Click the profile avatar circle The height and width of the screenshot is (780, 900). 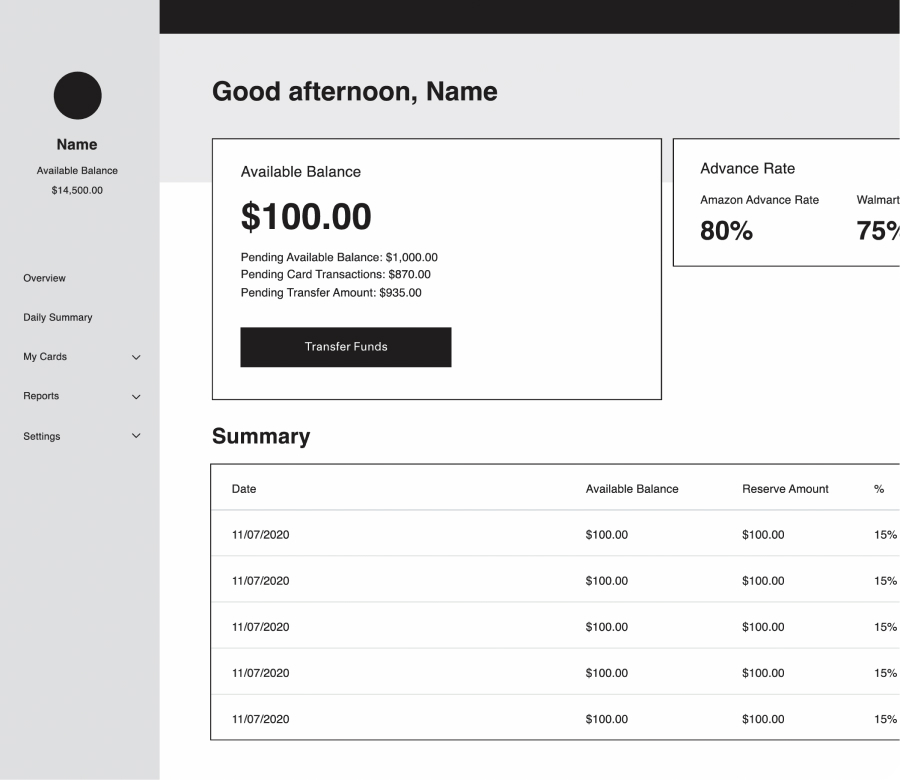77,95
